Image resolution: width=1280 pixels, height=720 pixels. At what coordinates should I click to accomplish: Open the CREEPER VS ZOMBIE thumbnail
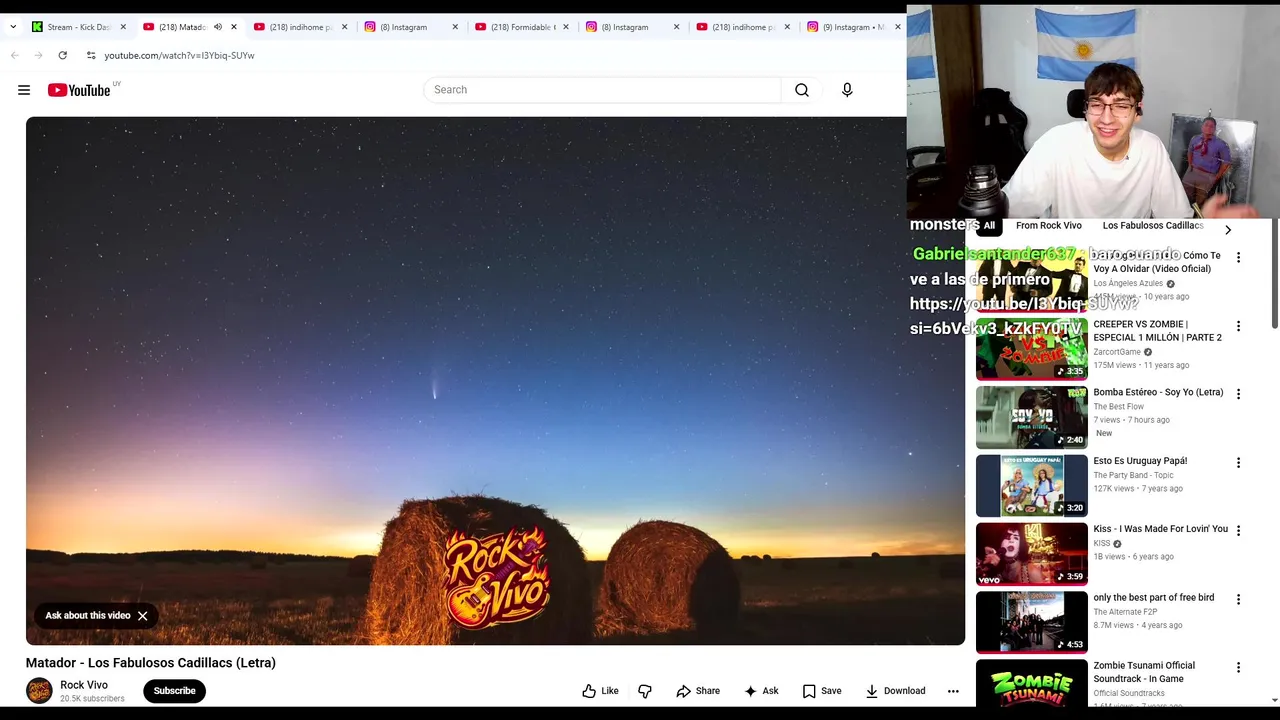pos(1031,349)
